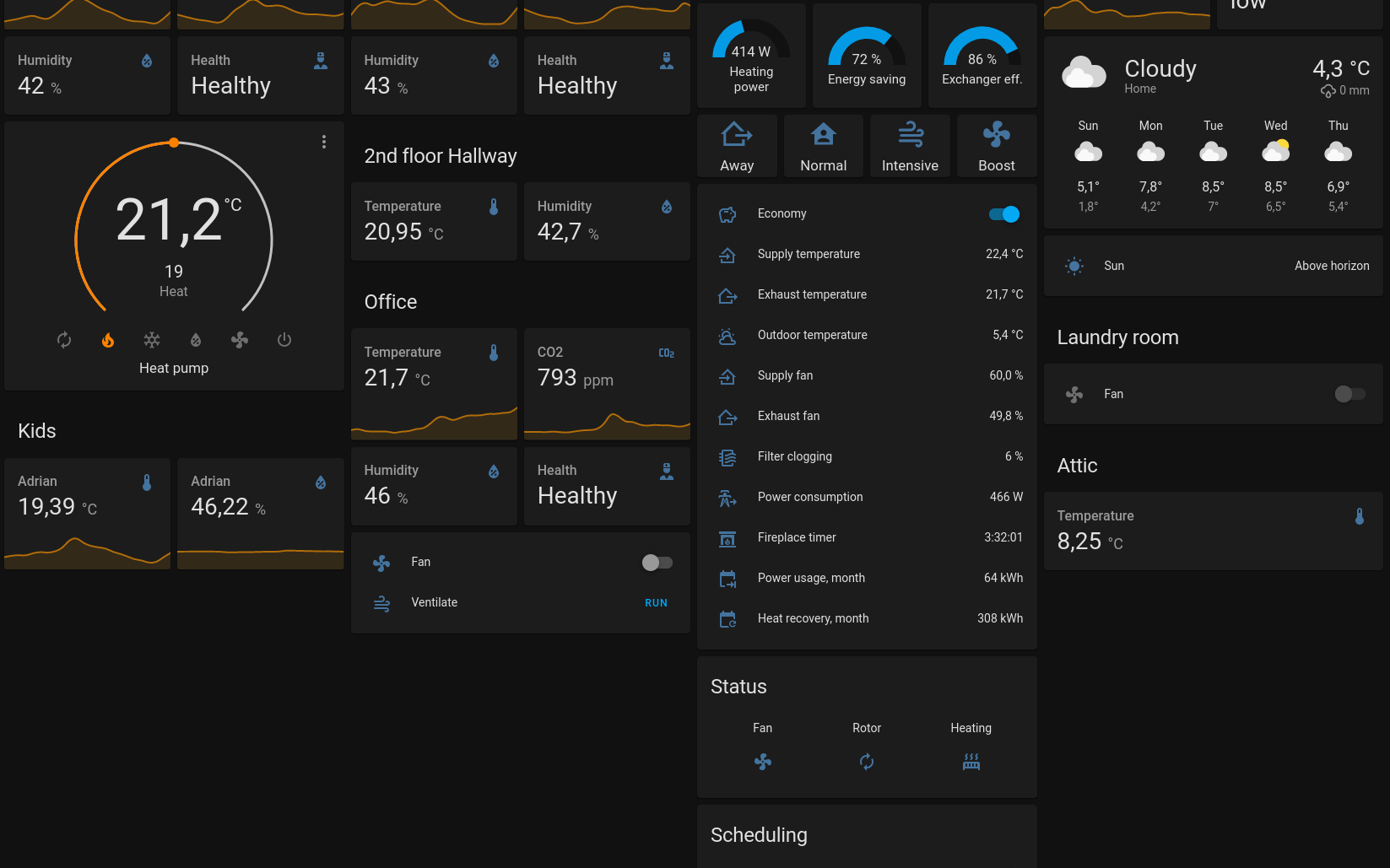Viewport: 1390px width, 868px height.
Task: Select fan-only mode on heat pump
Action: click(x=240, y=340)
